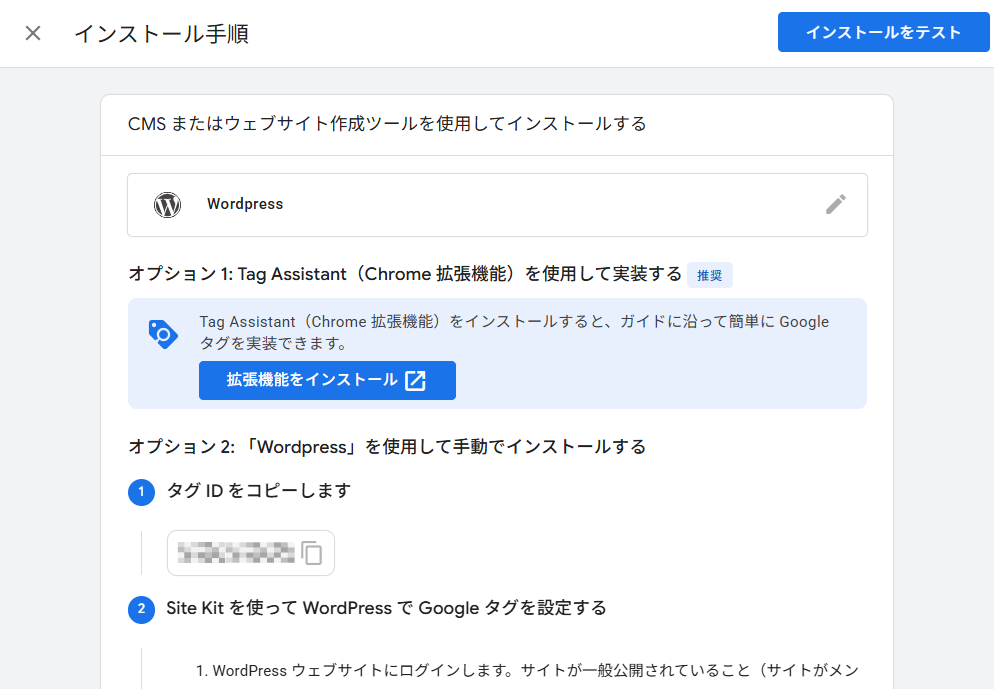Click the external link icon in install button
The width and height of the screenshot is (994, 689).
click(415, 380)
